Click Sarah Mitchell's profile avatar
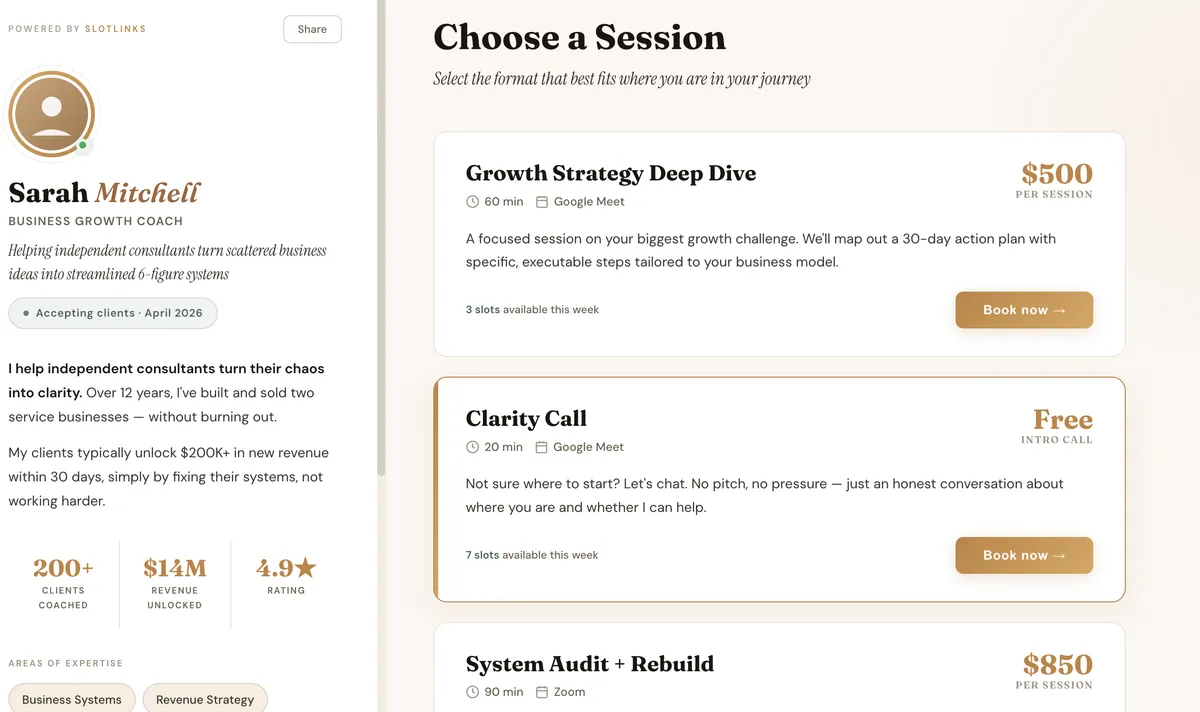Image resolution: width=1200 pixels, height=712 pixels. [x=52, y=114]
